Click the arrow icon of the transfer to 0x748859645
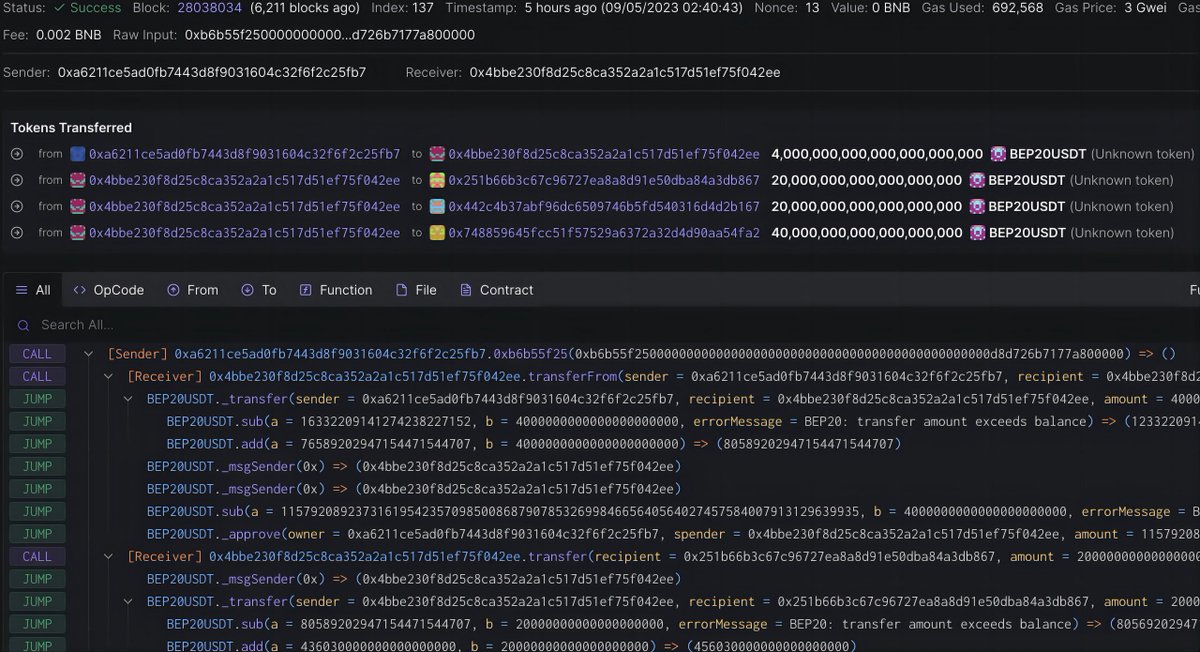Screen dimensions: 1200x652 (16, 232)
